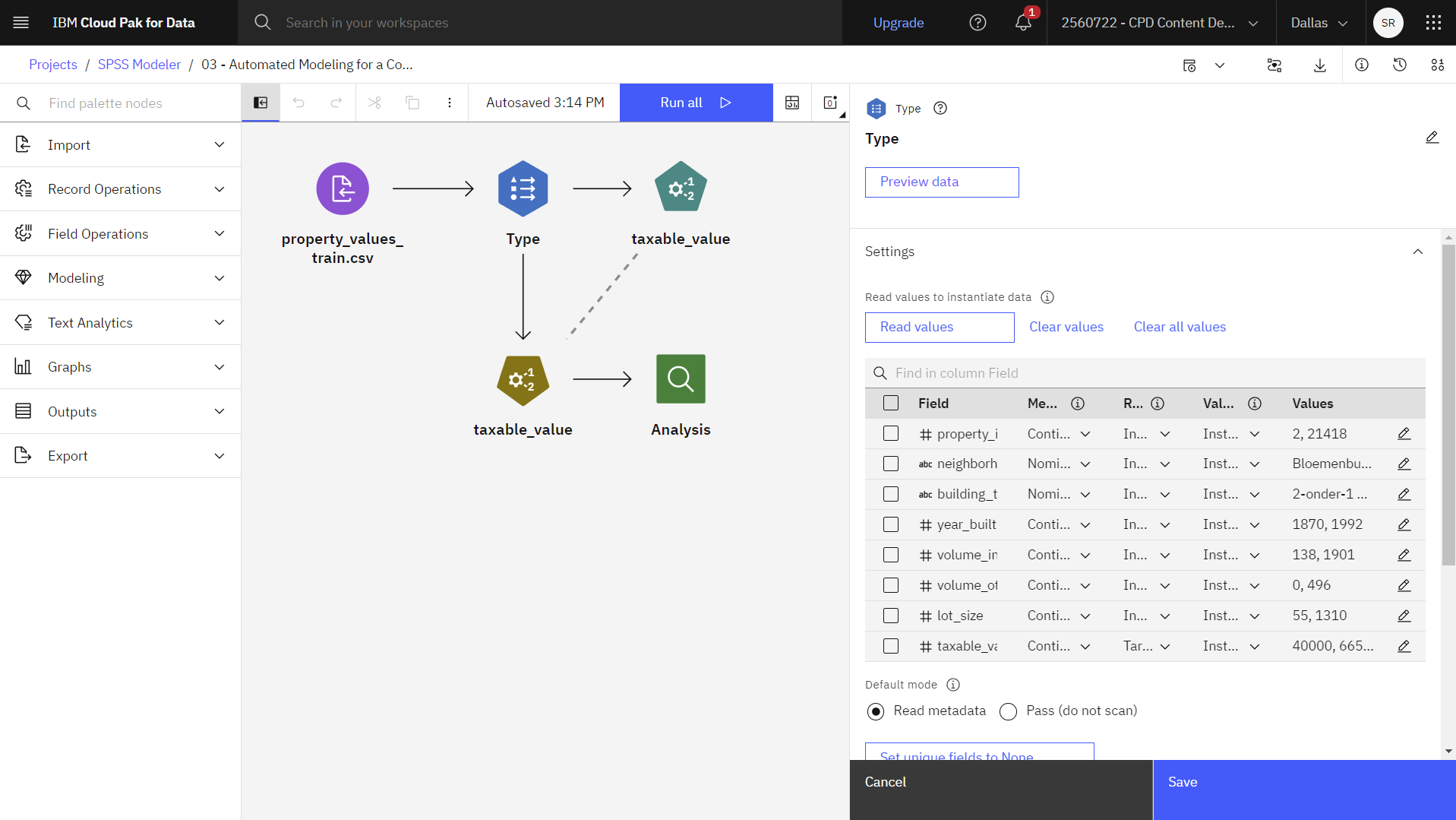The image size is (1456, 820).
Task: Edit values for the lot_size row
Action: [x=1404, y=616]
